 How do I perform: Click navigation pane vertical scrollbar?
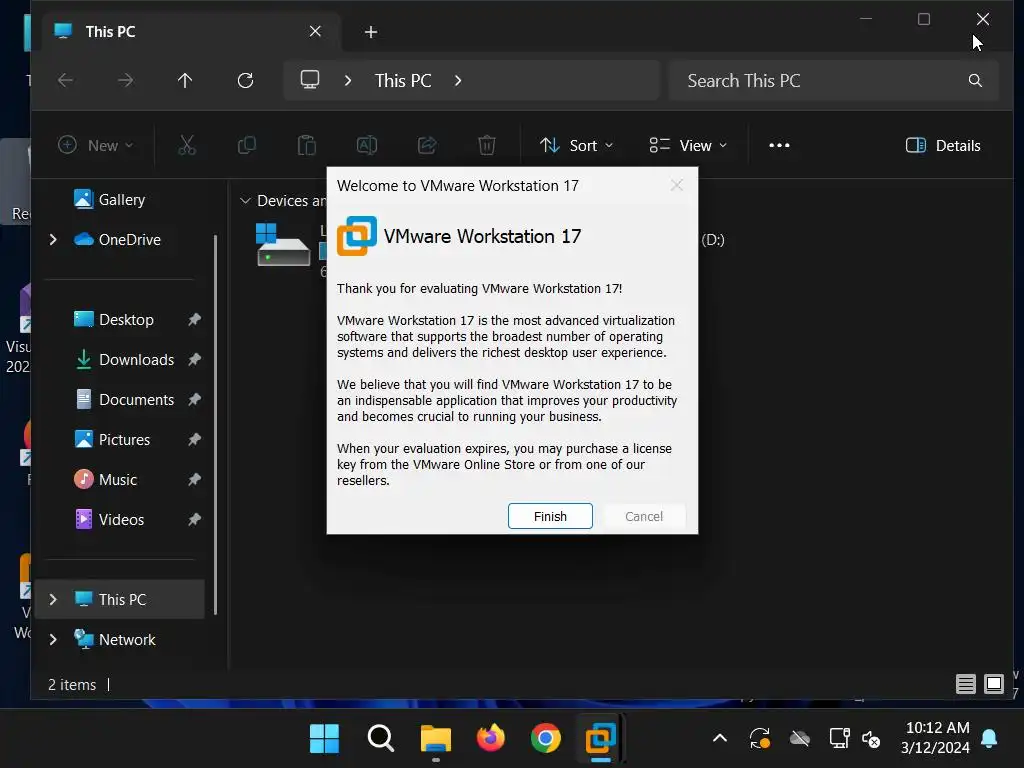[216, 424]
